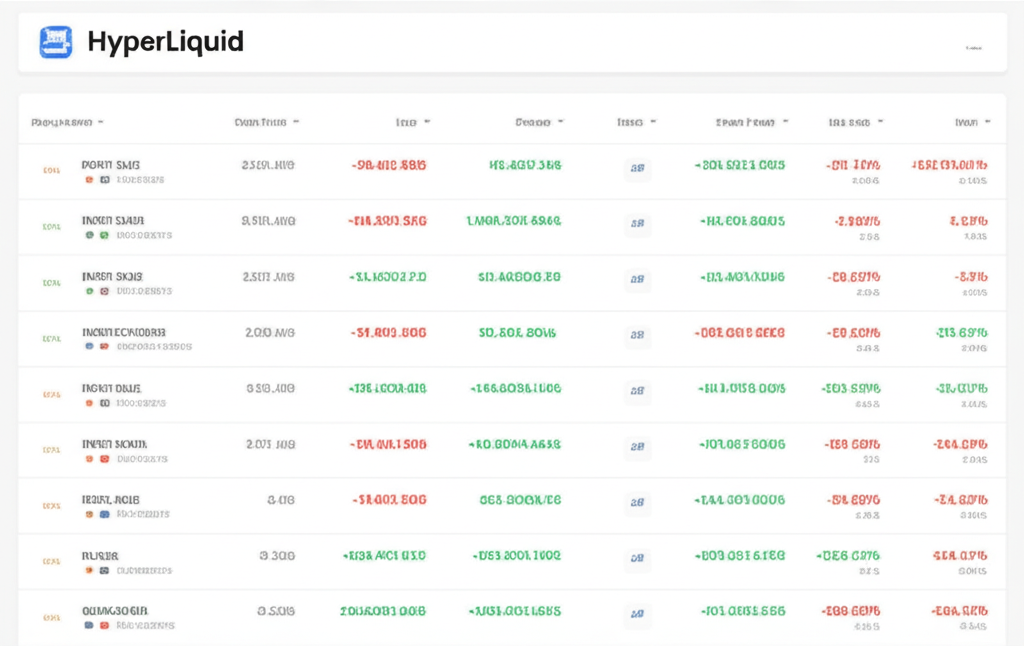Open the sort arrow on the first column header
Viewport: 1024px width, 646px height.
101,122
